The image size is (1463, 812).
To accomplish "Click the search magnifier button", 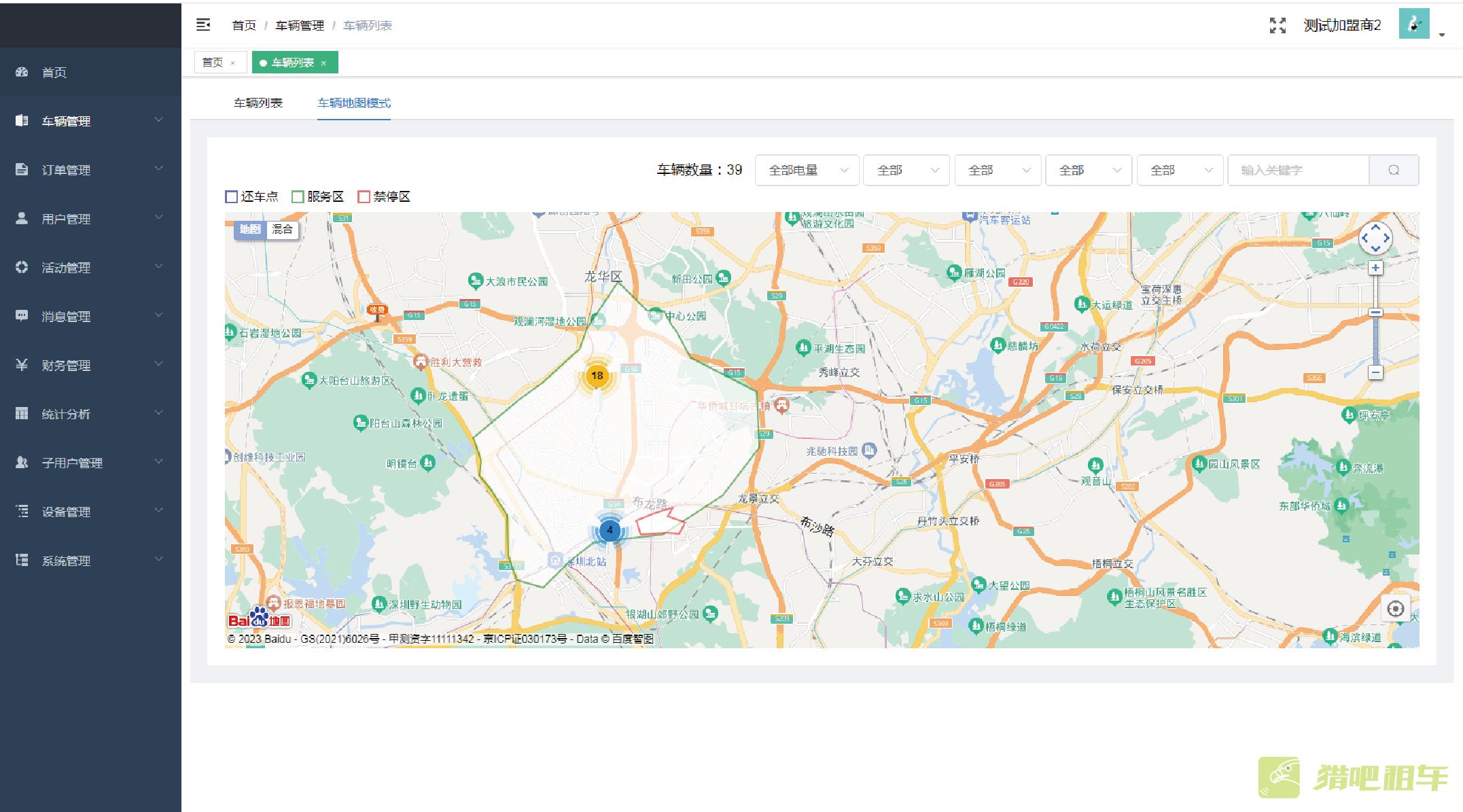I will pyautogui.click(x=1394, y=170).
